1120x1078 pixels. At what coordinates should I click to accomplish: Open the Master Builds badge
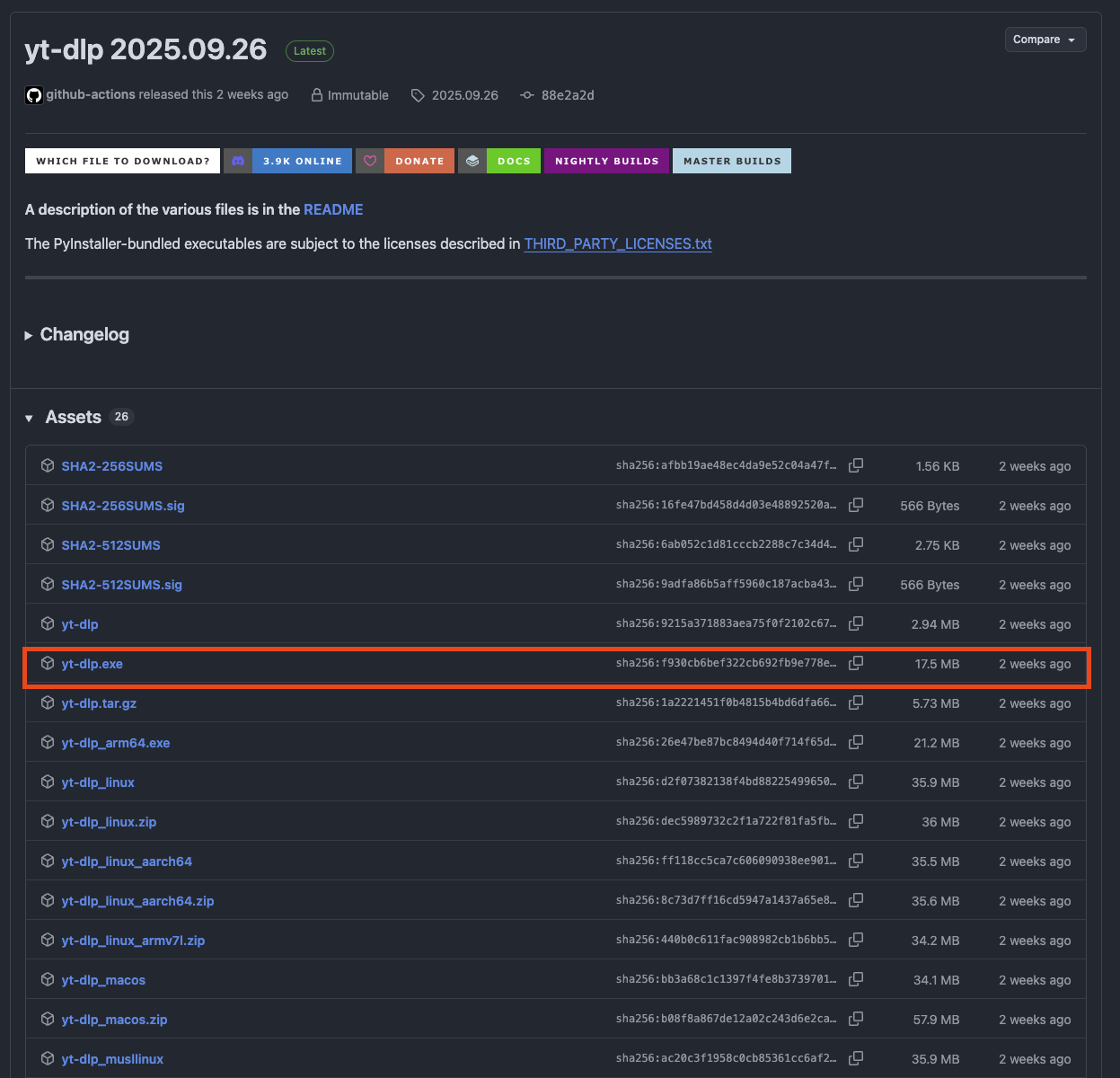pos(732,161)
